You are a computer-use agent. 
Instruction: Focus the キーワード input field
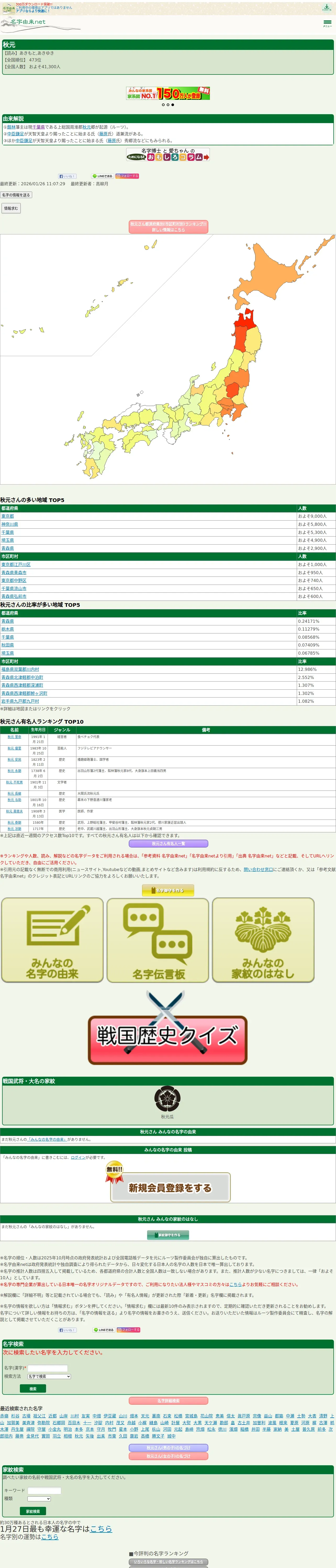click(44, 1491)
